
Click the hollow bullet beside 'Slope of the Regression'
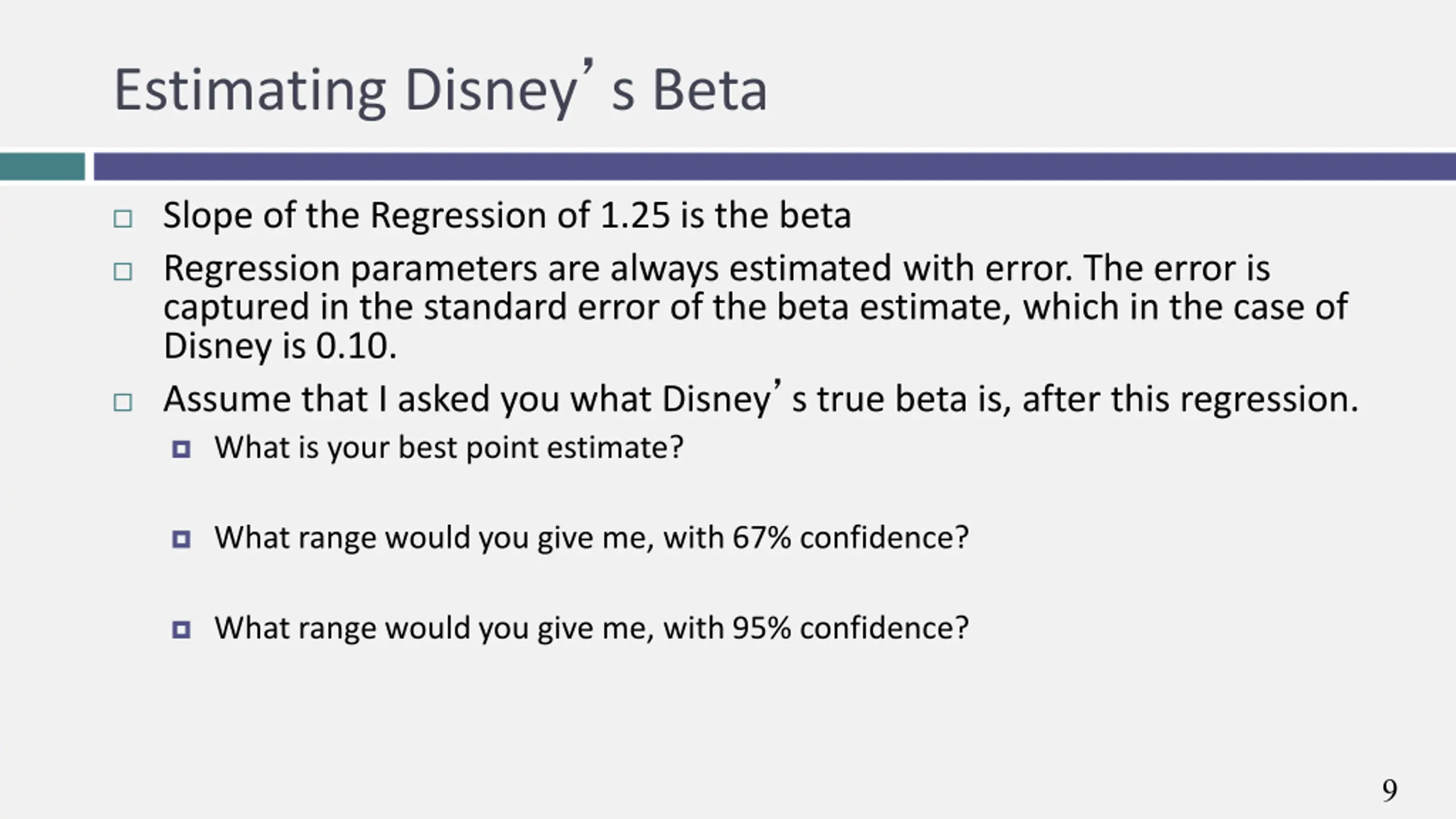123,218
